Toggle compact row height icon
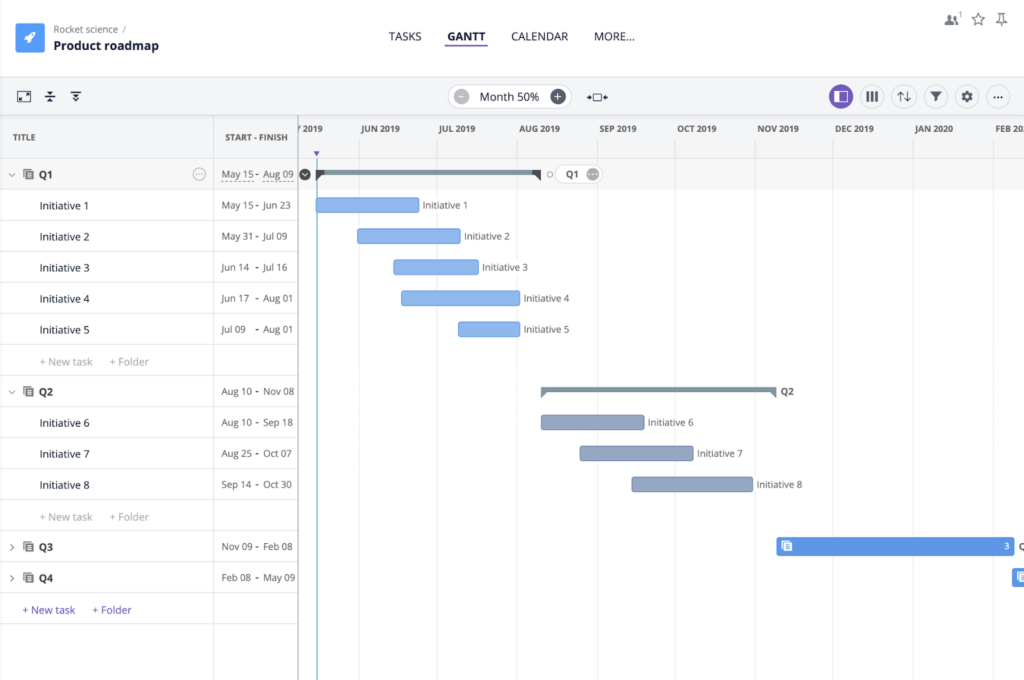 coord(50,96)
